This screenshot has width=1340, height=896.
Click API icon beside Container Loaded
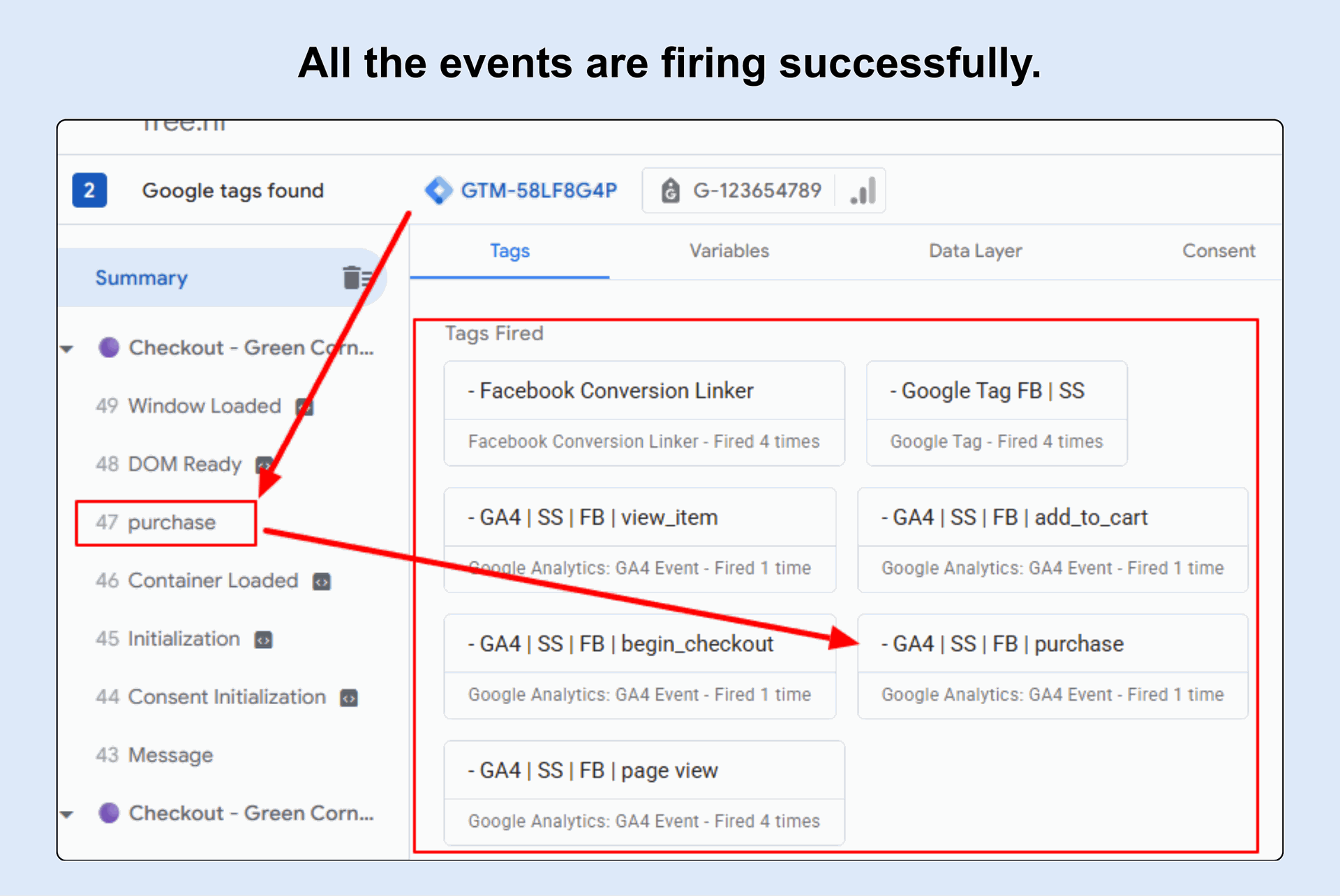point(321,581)
